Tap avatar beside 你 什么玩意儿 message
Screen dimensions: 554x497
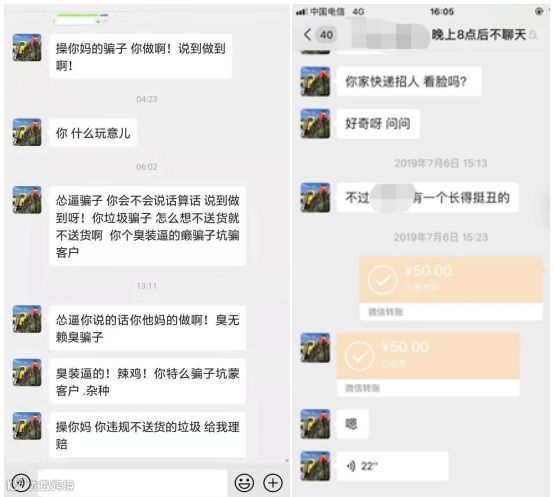(27, 132)
